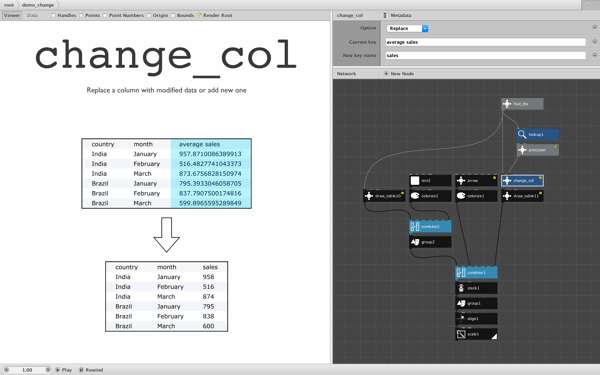Viewport: 600px width, 375px height.
Task: Select the group2 node icon
Action: [x=415, y=242]
